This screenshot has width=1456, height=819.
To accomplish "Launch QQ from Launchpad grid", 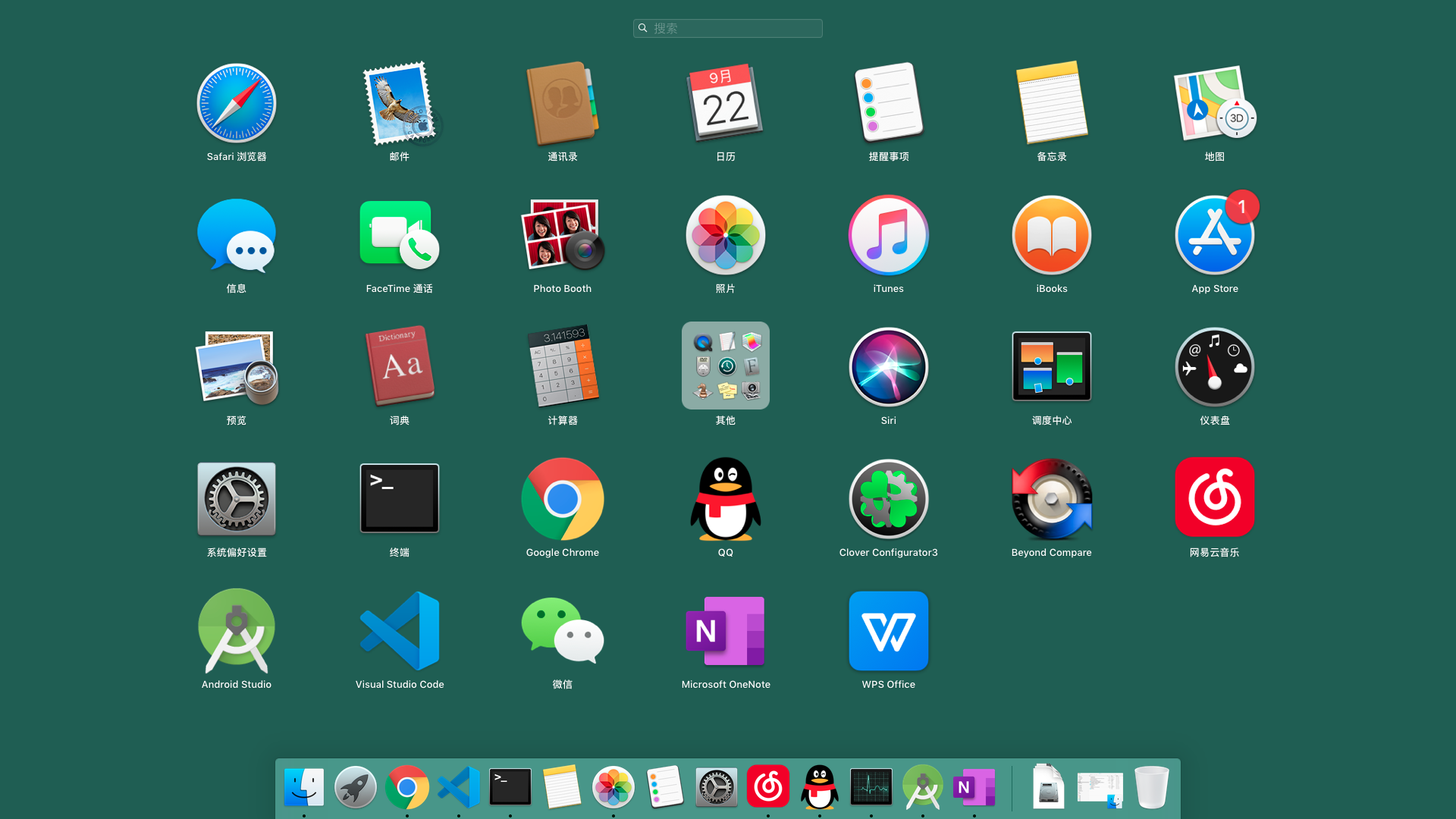I will pos(726,499).
